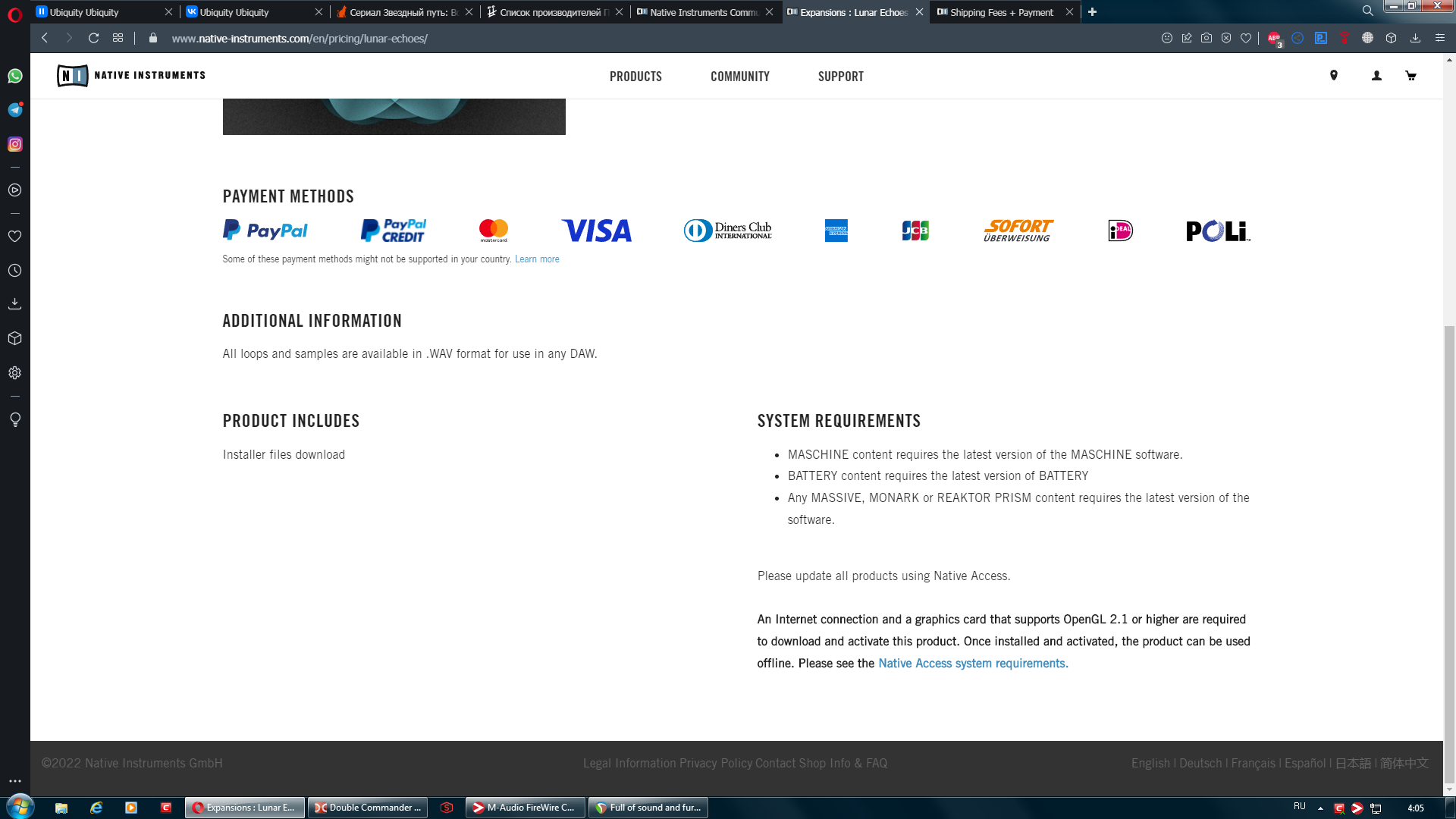Open the Opera easy setup menu

1439,38
